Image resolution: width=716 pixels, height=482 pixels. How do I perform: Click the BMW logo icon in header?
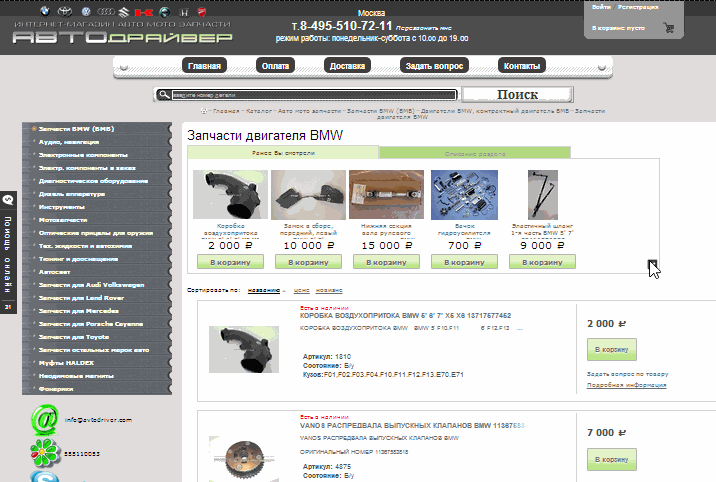[x=44, y=11]
